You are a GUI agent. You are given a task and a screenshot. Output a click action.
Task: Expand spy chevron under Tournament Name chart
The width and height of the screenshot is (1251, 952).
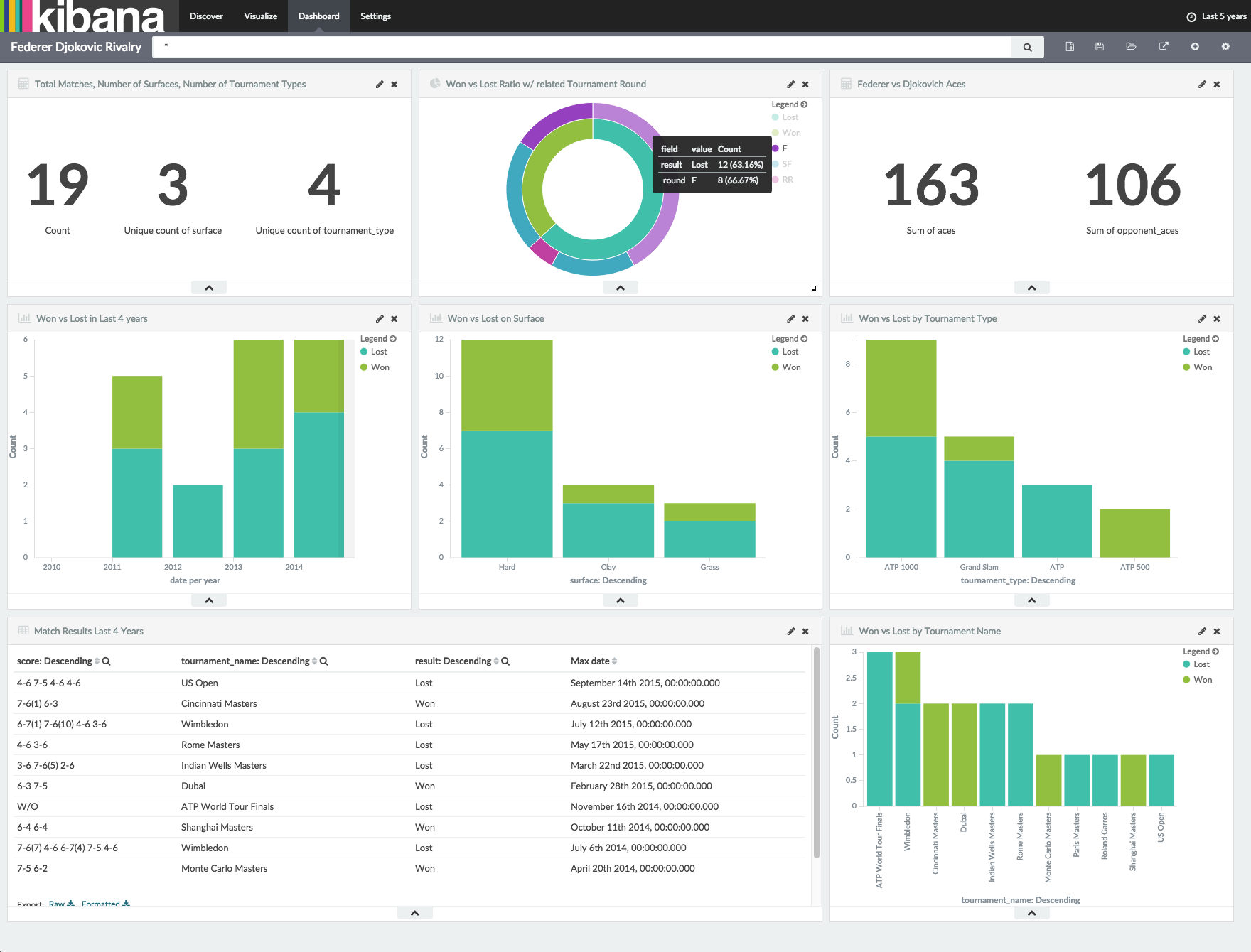[x=1031, y=913]
